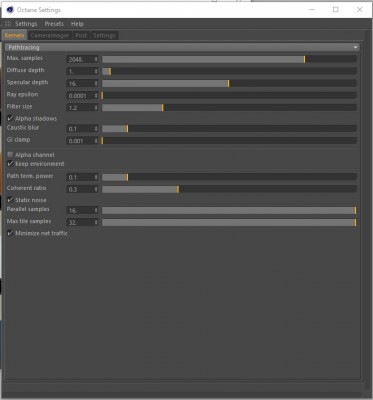
Task: Click the Coherent ratio slider bar
Action: point(229,189)
